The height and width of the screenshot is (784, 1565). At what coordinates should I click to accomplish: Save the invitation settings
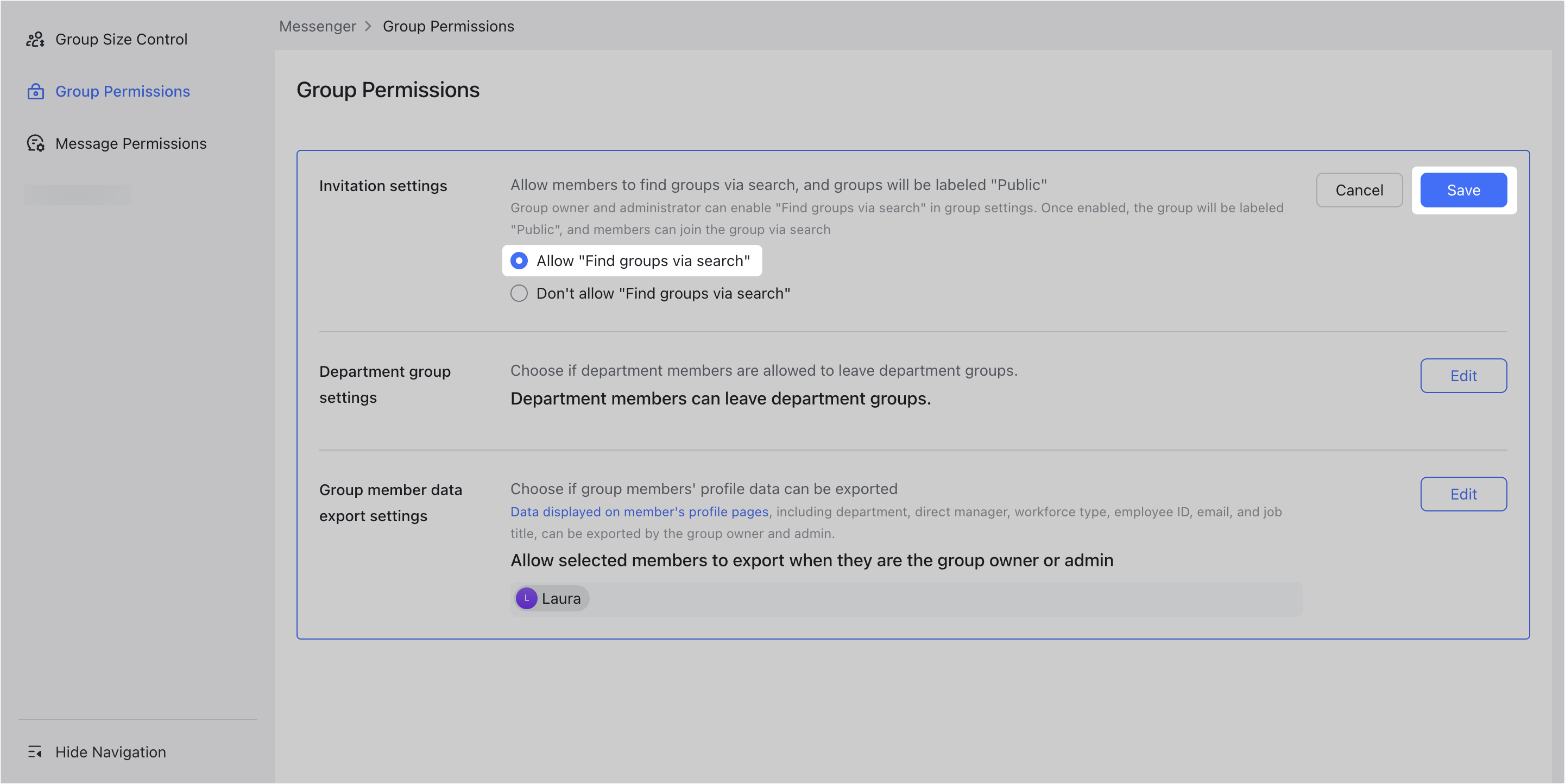click(x=1463, y=190)
